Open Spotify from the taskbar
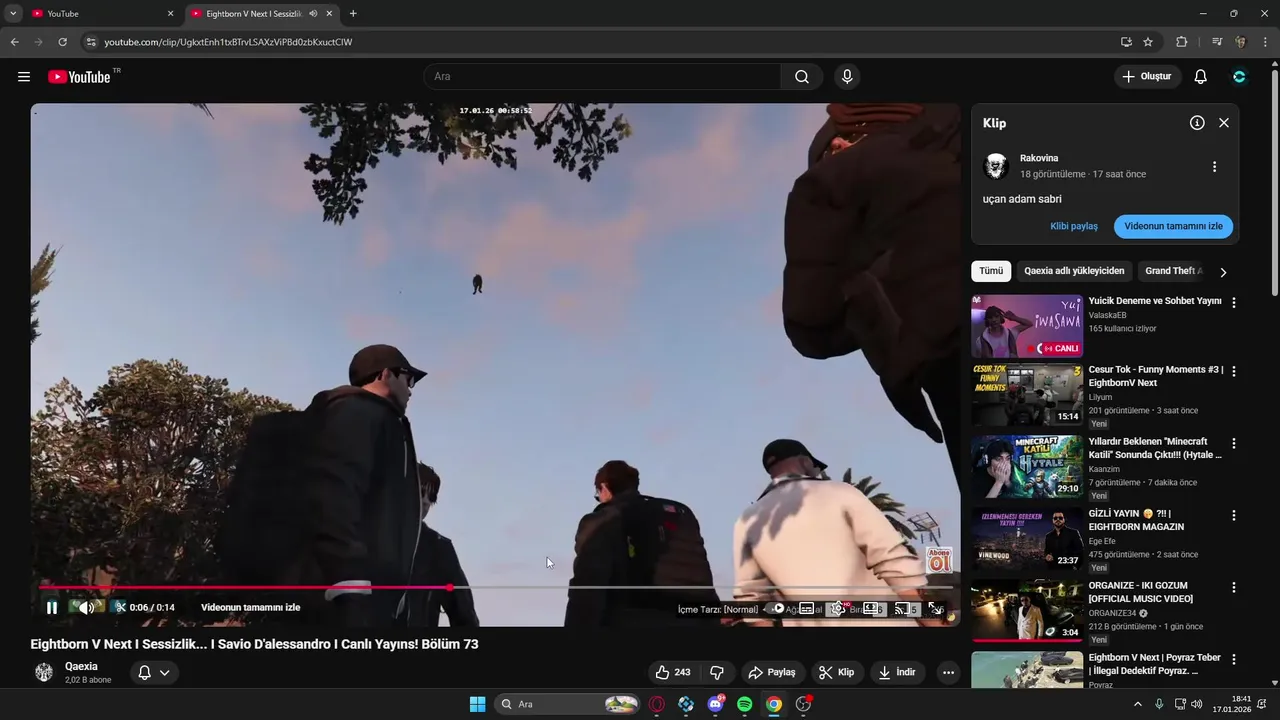This screenshot has width=1280, height=720. tap(744, 704)
